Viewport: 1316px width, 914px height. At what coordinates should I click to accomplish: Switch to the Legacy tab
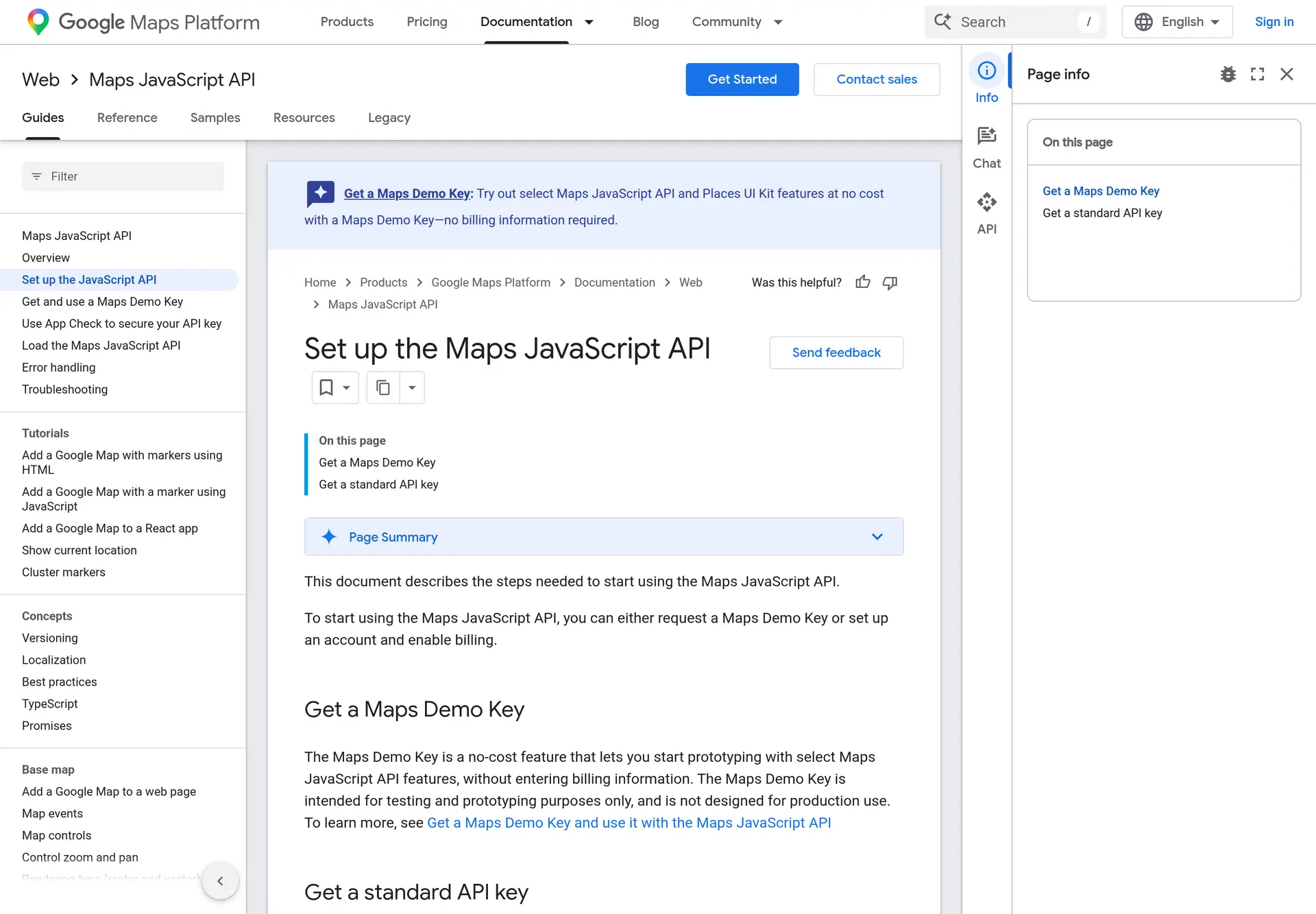coord(389,118)
